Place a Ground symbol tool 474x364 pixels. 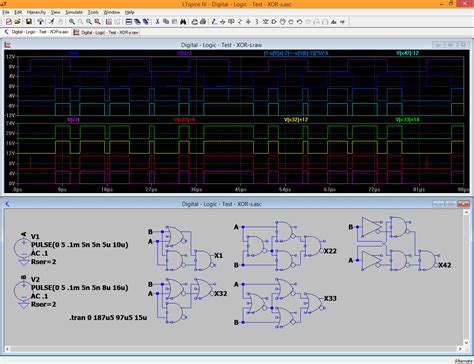click(223, 22)
